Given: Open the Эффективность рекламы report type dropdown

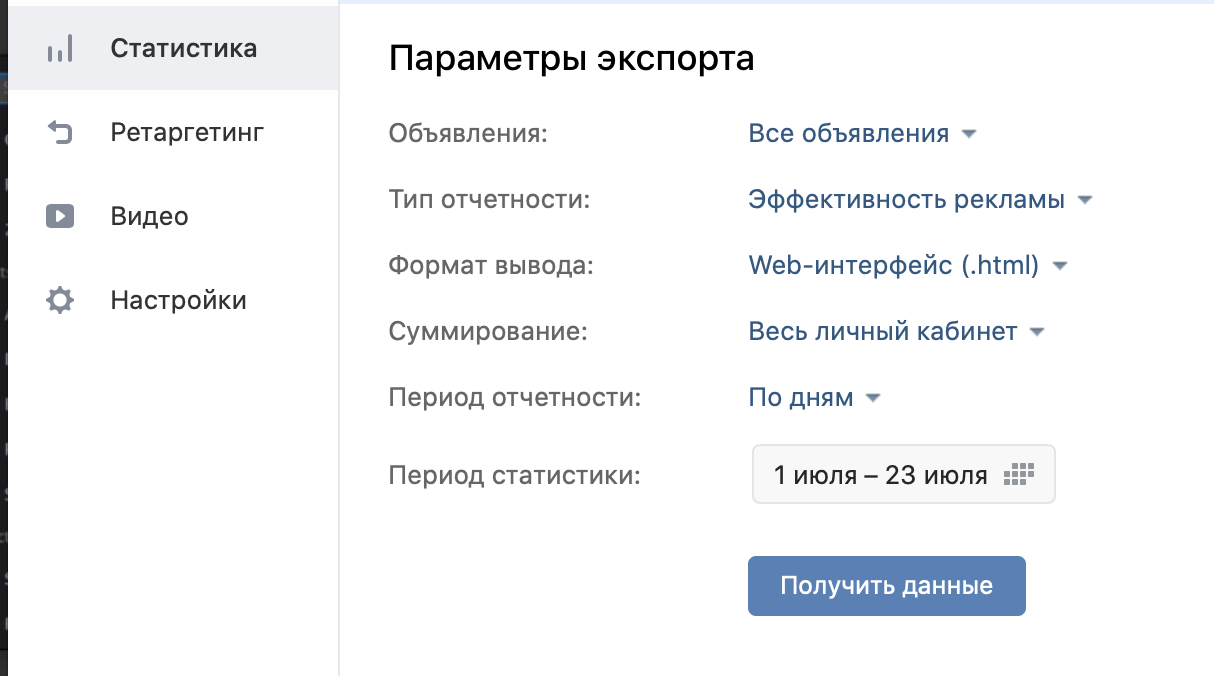Looking at the screenshot, I should tap(920, 200).
